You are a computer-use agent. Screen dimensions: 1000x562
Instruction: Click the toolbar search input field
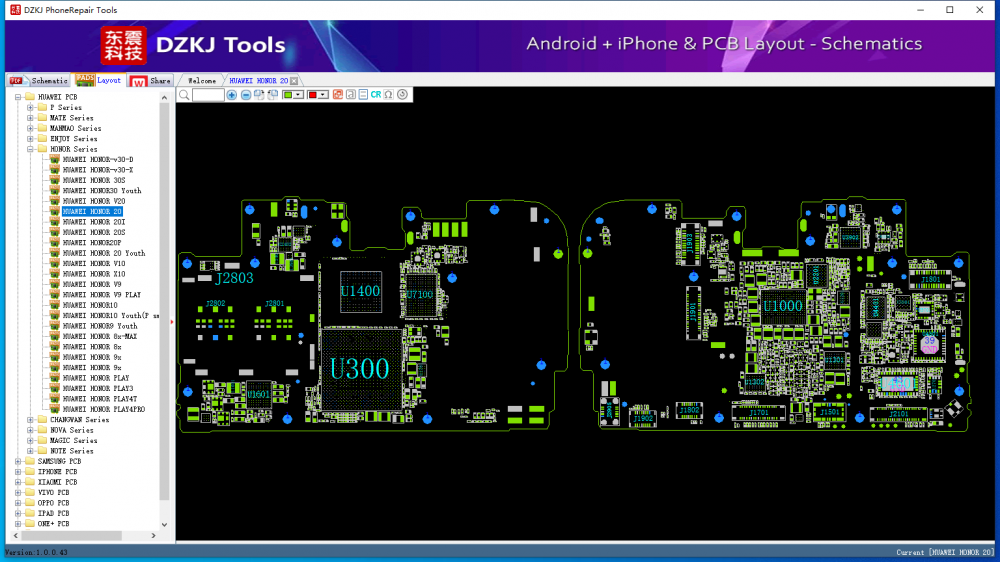click(208, 94)
